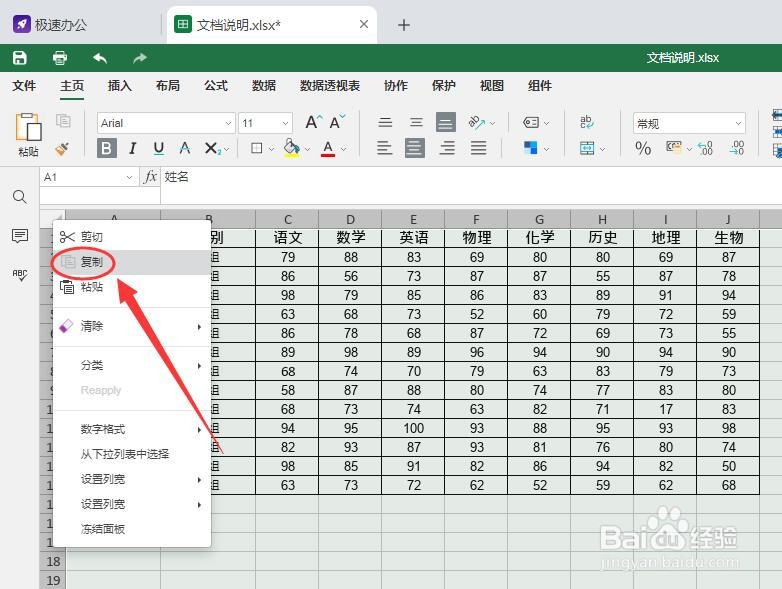Click the Format Painter brush icon
The width and height of the screenshot is (782, 589).
point(62,148)
